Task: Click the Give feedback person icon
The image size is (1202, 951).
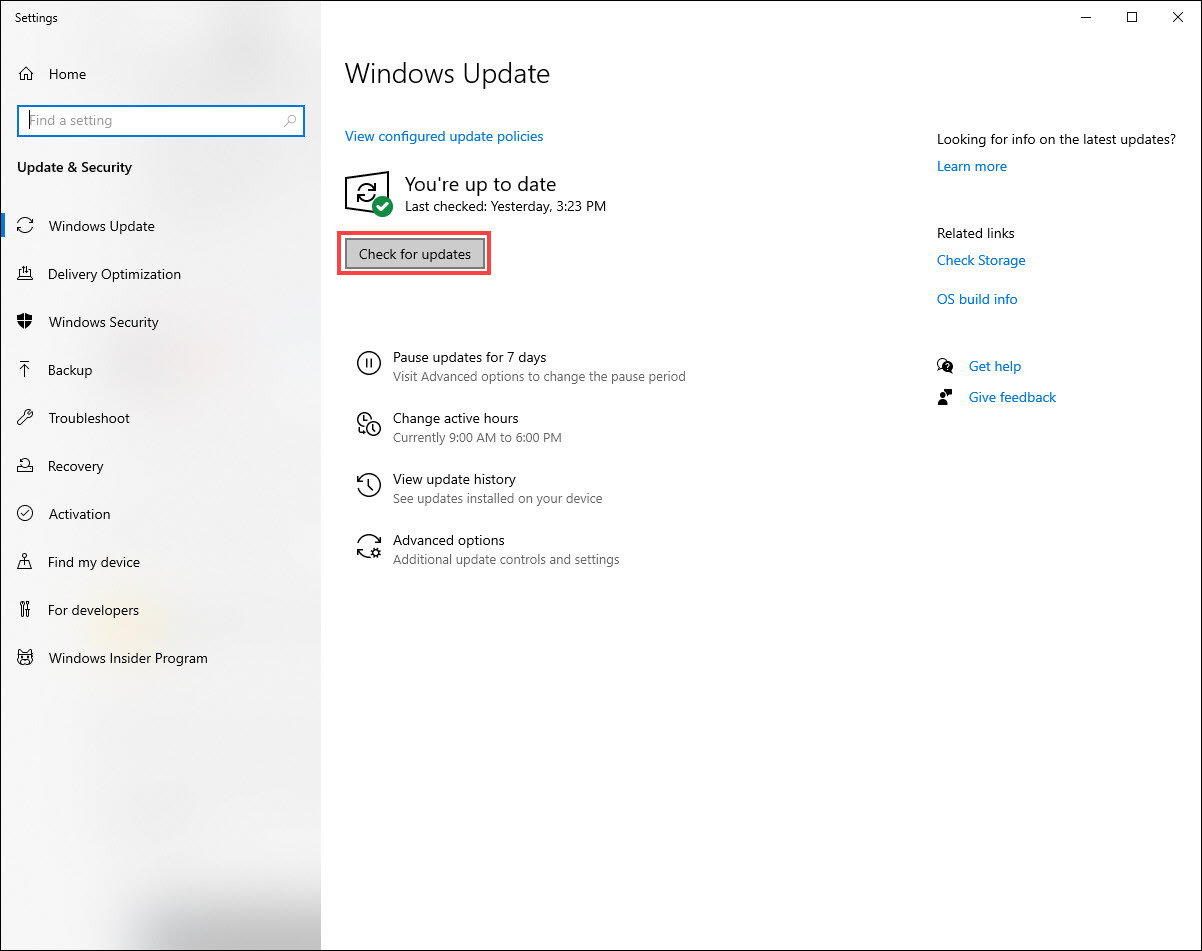Action: pos(945,397)
